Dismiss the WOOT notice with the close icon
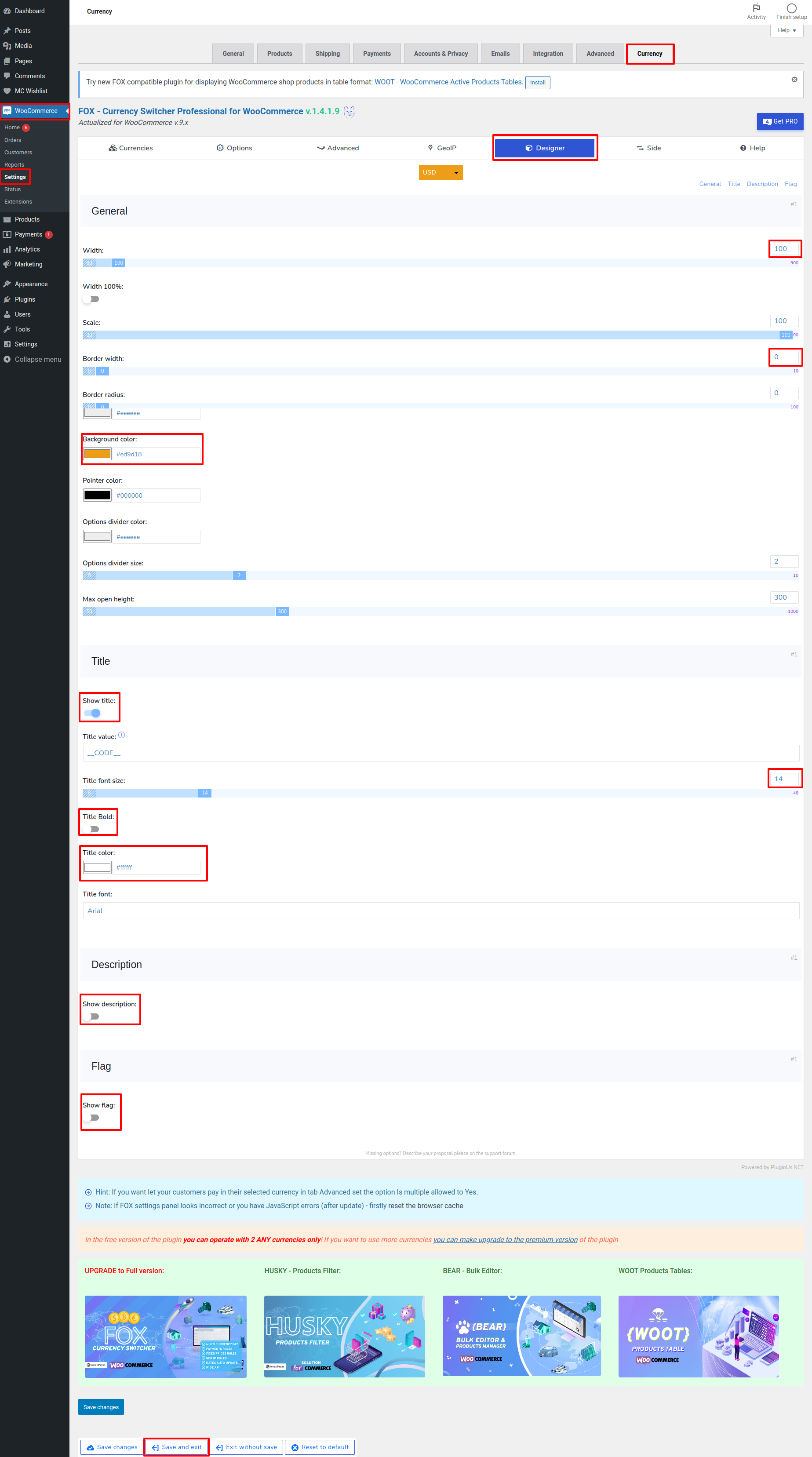The image size is (812, 1457). point(794,80)
